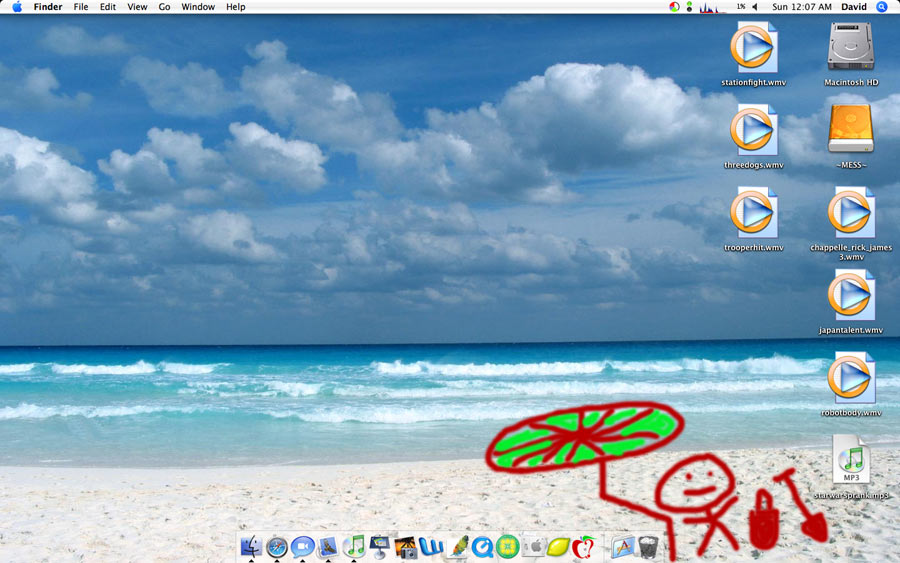Launch Microsoft Word from the Dock
The image size is (900, 563).
[x=431, y=547]
